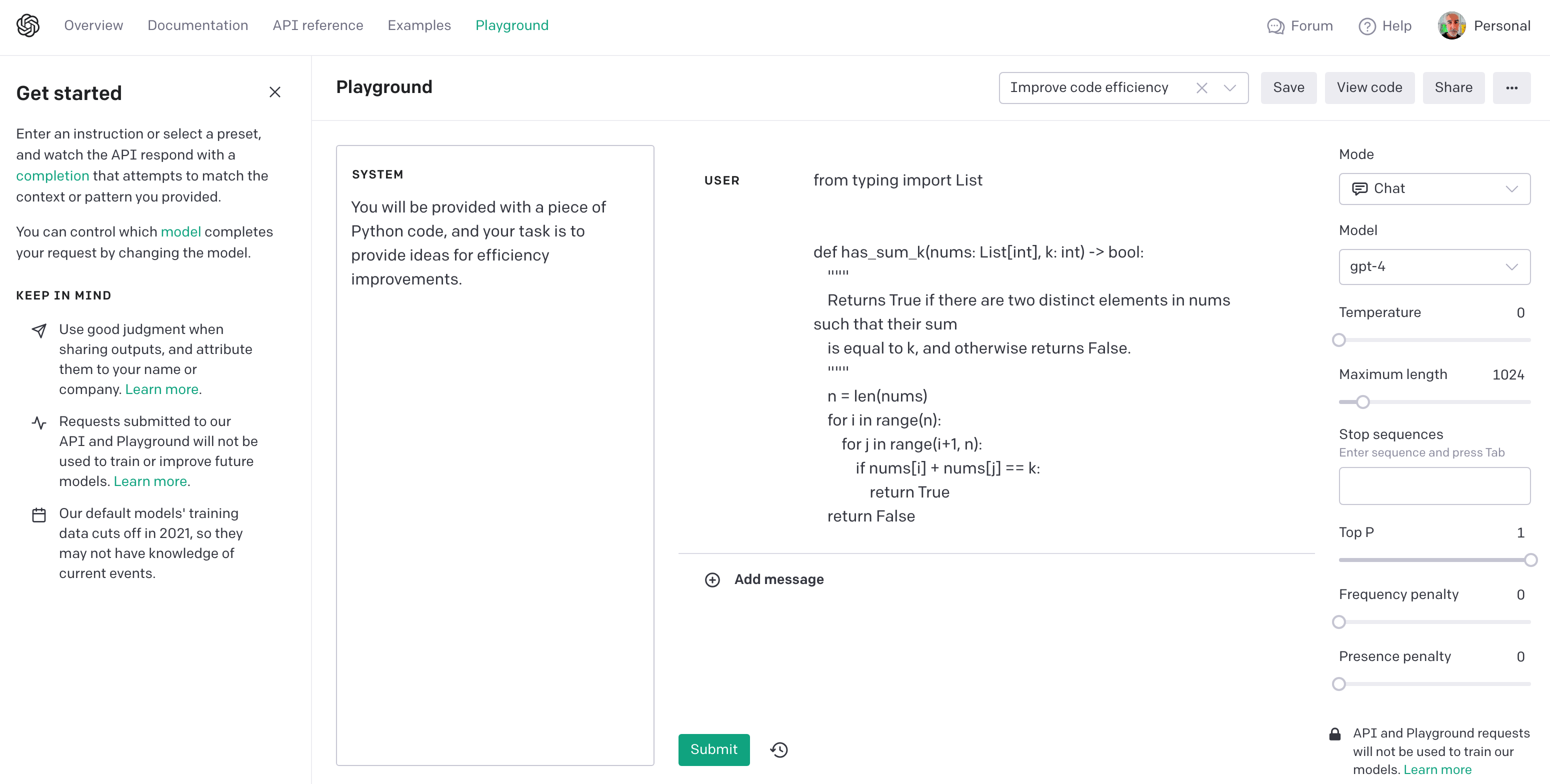Click the OpenAI logo icon
The height and width of the screenshot is (784, 1550).
[x=27, y=25]
